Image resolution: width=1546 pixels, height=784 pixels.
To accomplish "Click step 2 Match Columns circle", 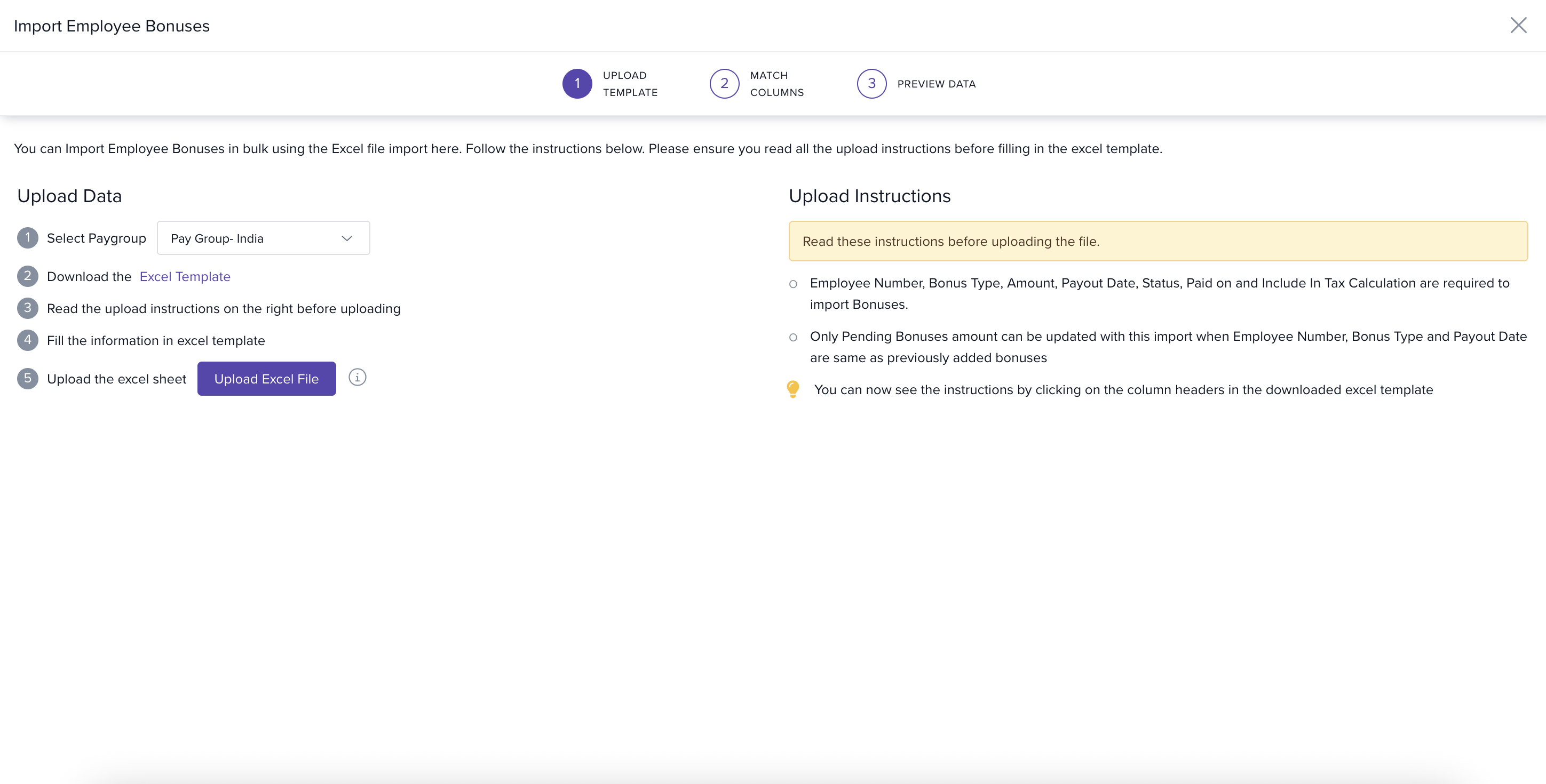I will pos(724,83).
